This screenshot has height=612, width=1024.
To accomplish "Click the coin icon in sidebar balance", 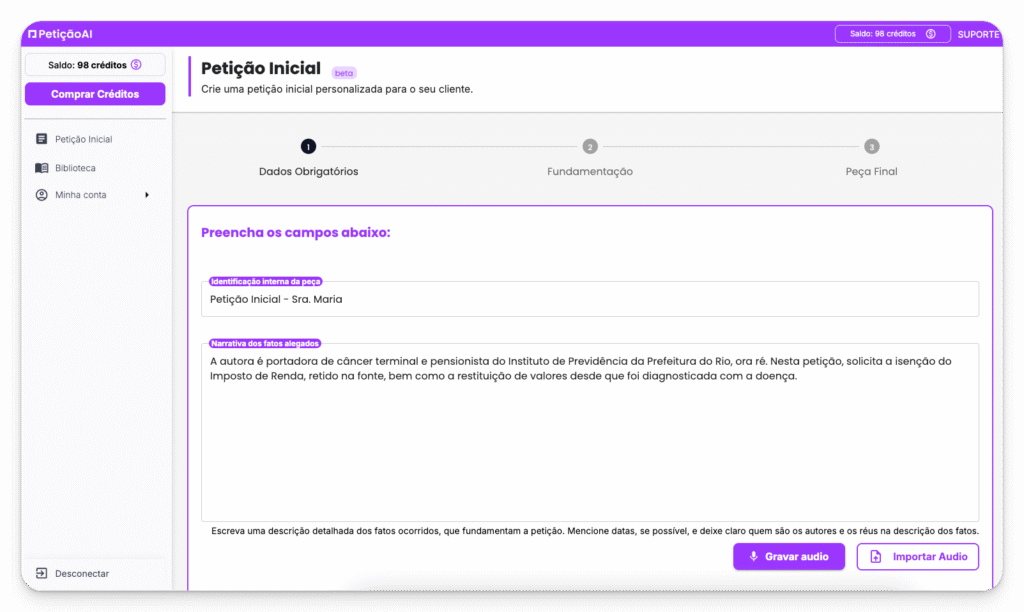I will 136,65.
